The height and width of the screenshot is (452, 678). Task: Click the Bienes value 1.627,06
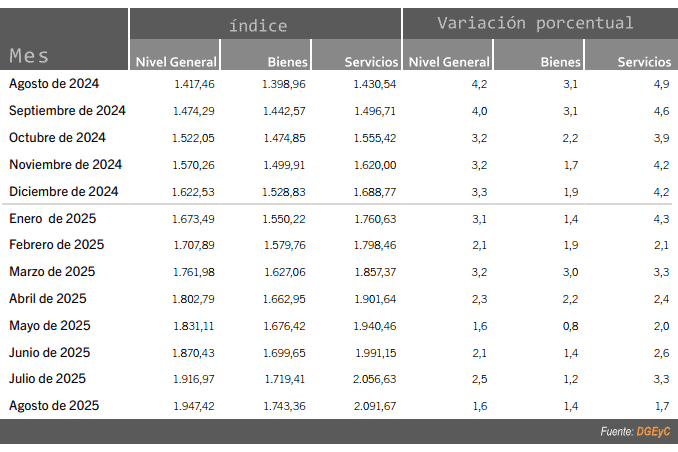(x=285, y=272)
